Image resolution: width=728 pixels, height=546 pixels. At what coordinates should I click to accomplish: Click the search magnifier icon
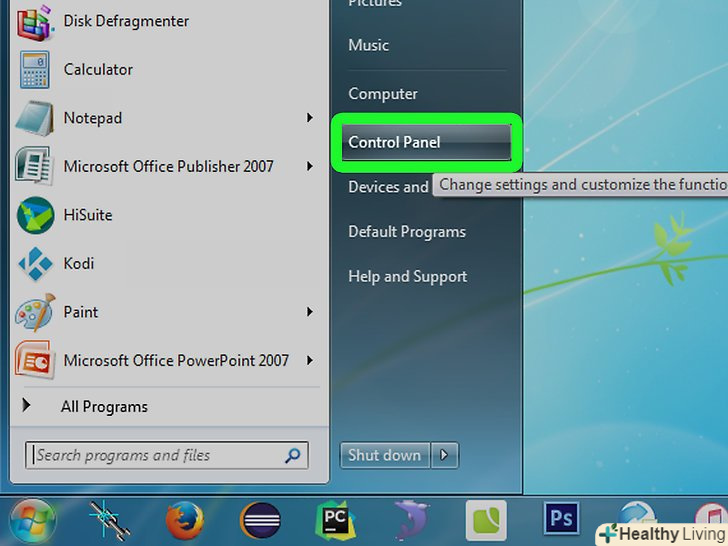292,455
